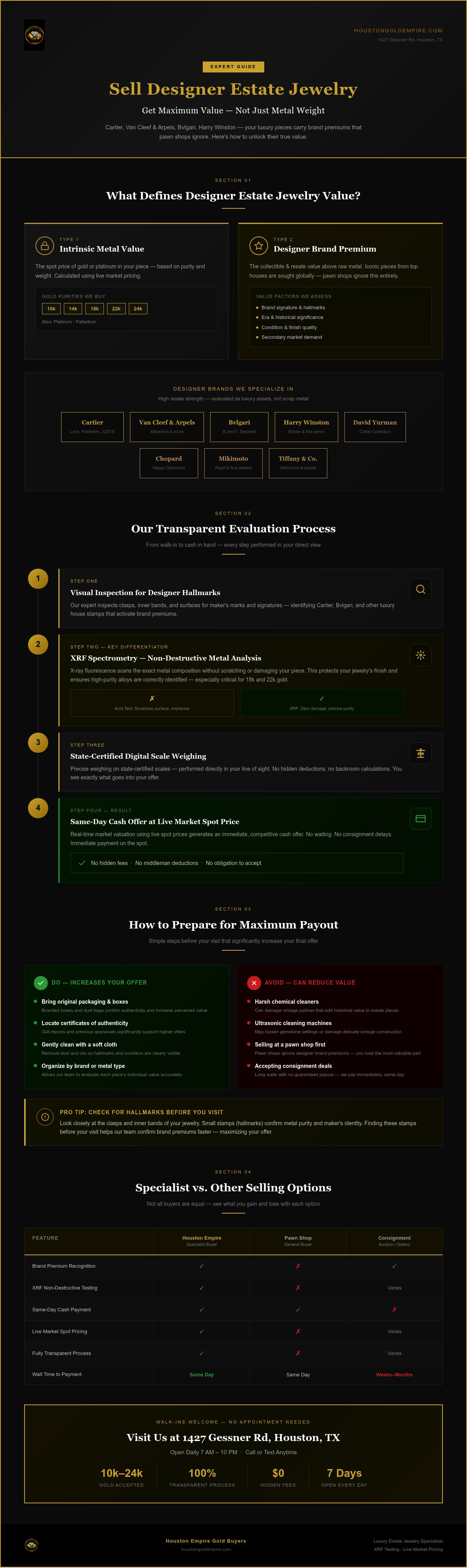Image resolution: width=467 pixels, height=1568 pixels.
Task: Open the Tiffany & Co. brand card
Action: point(298,463)
